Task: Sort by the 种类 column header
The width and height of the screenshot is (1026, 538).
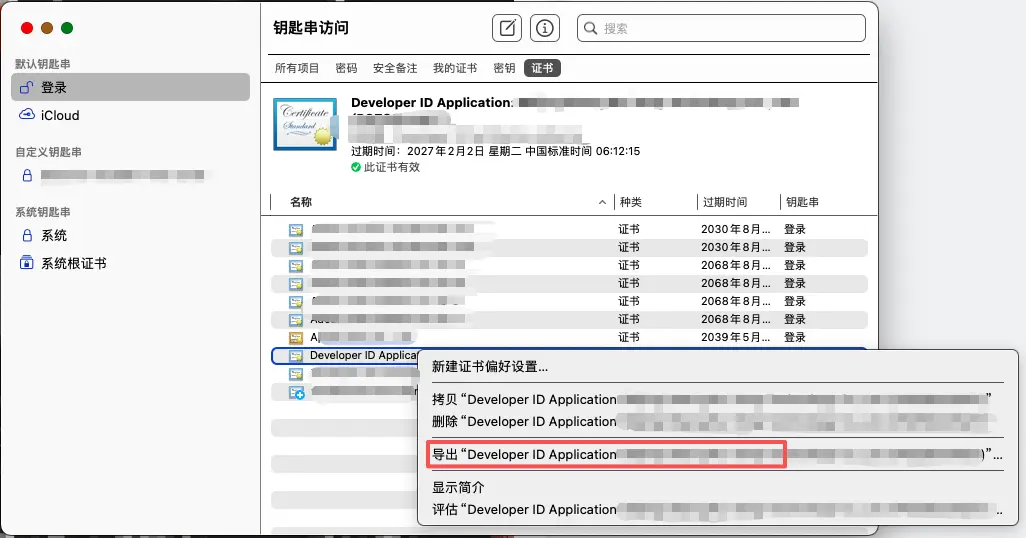Action: [631, 202]
